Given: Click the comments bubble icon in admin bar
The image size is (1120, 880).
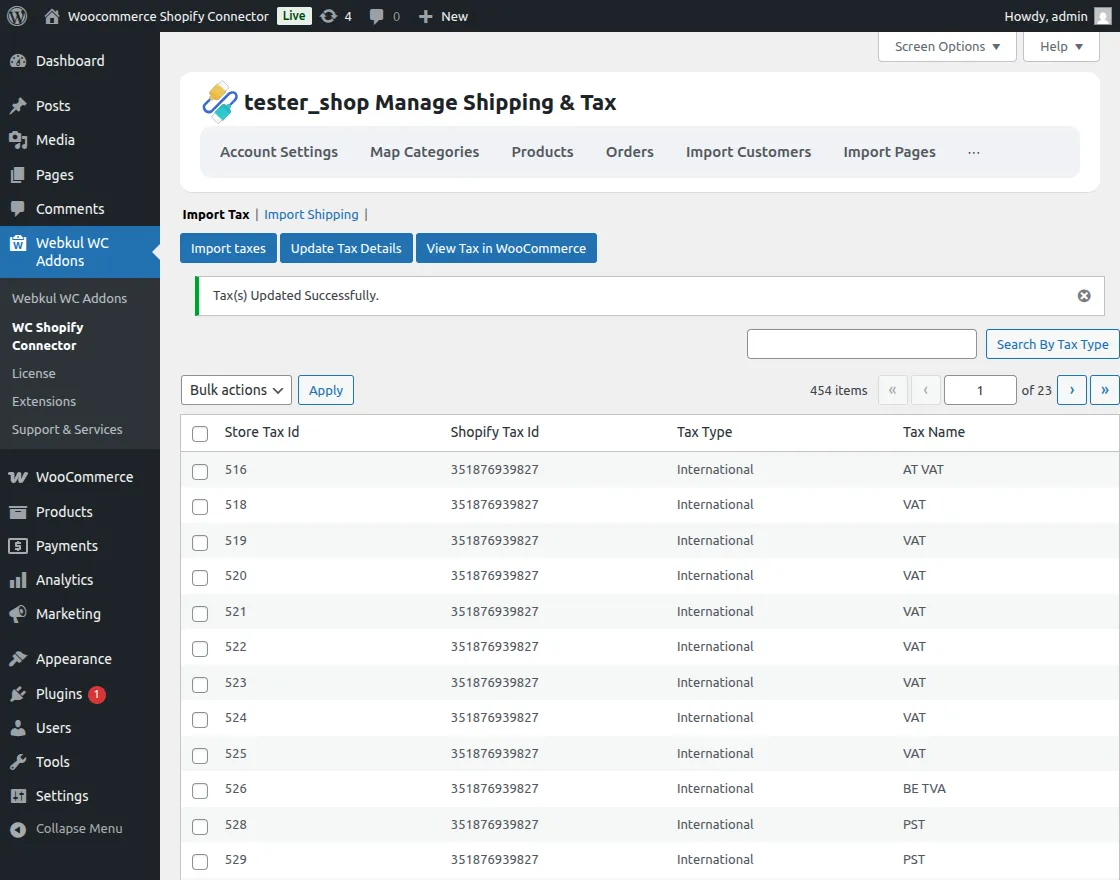Looking at the screenshot, I should pyautogui.click(x=377, y=16).
